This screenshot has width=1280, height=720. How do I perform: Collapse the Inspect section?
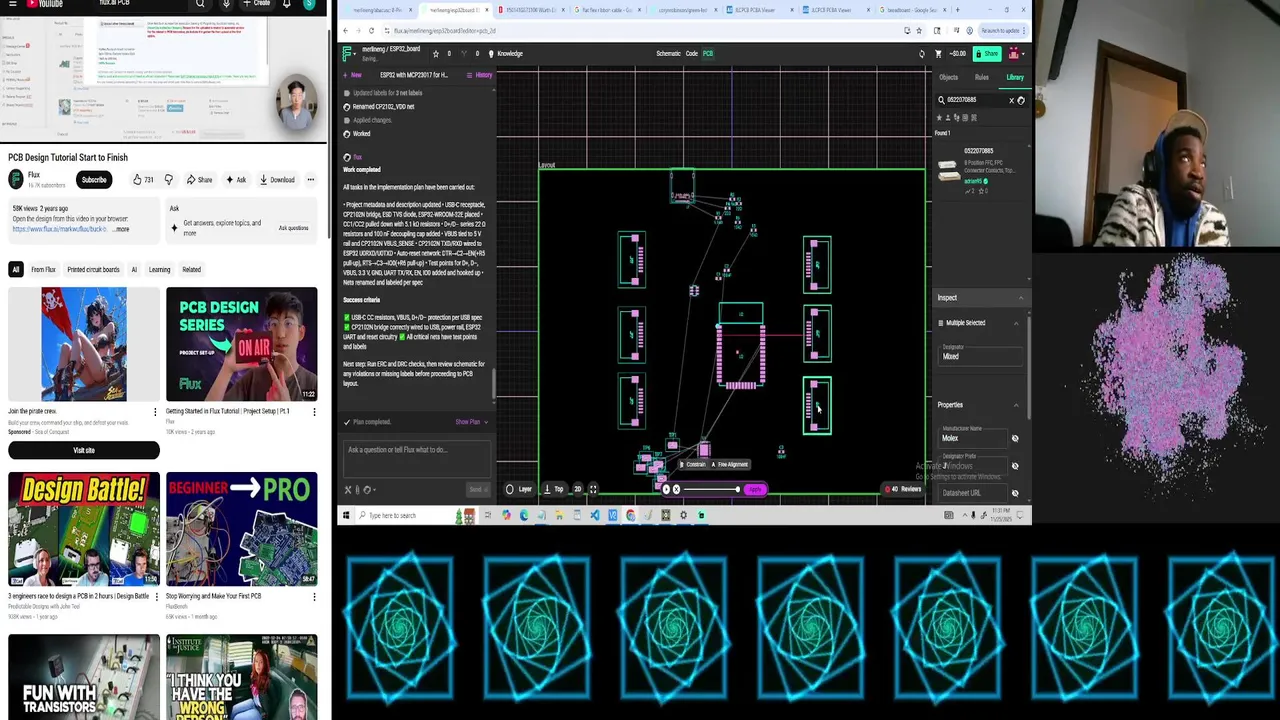click(x=1020, y=298)
